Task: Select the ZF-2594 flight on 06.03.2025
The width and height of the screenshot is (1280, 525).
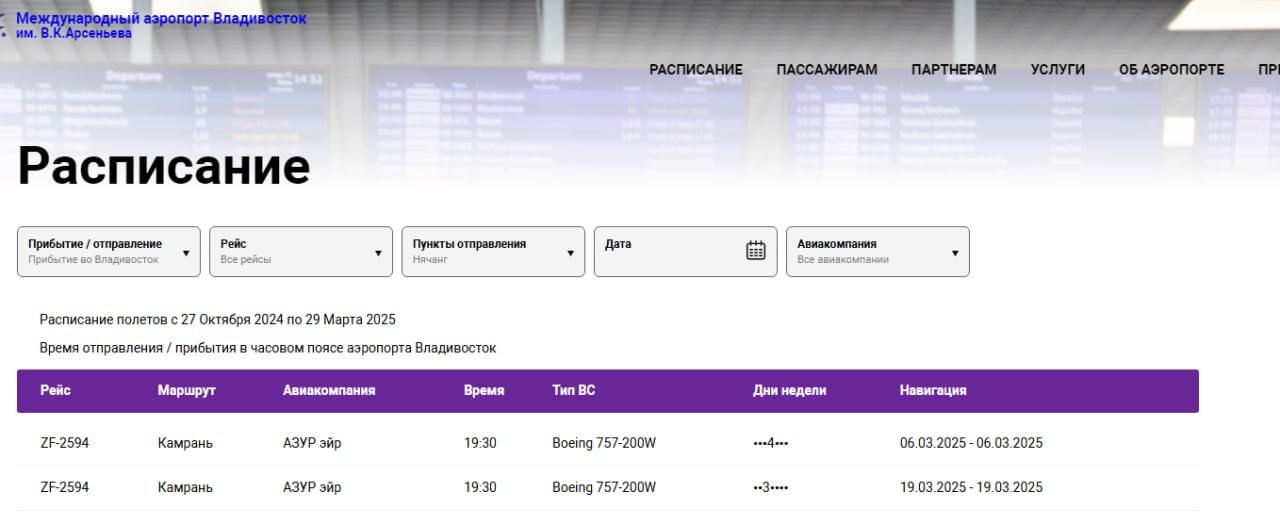Action: (x=64, y=443)
